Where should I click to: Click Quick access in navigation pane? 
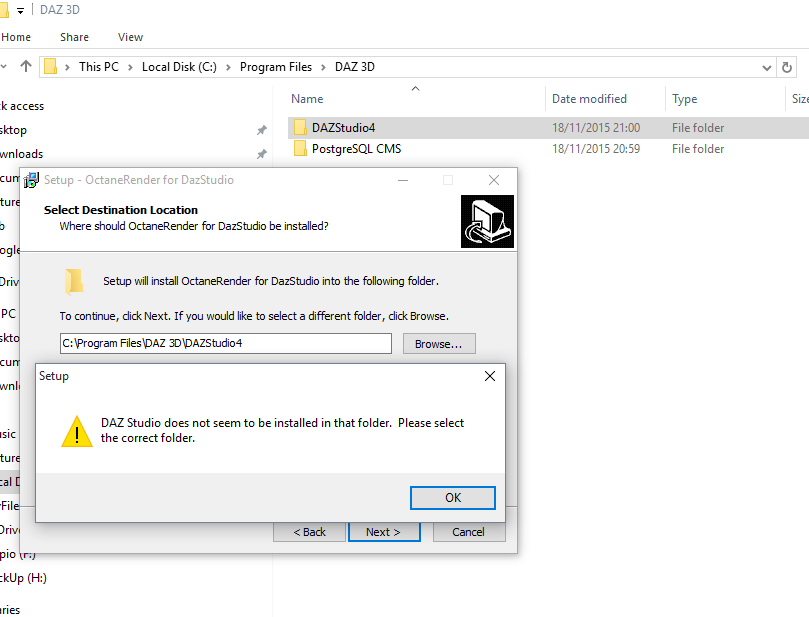coord(22,106)
